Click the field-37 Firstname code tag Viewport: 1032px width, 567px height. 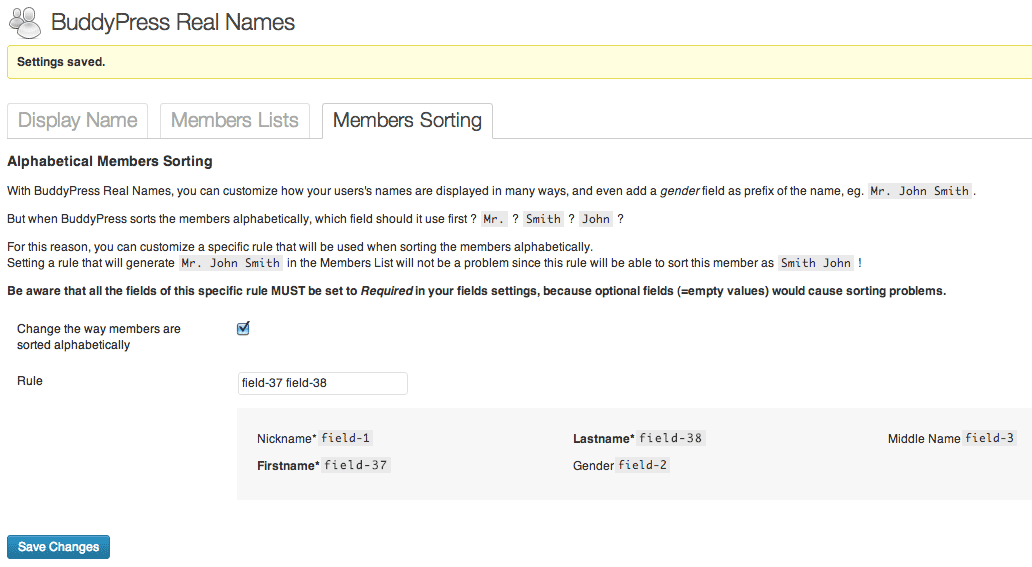pyautogui.click(x=356, y=465)
